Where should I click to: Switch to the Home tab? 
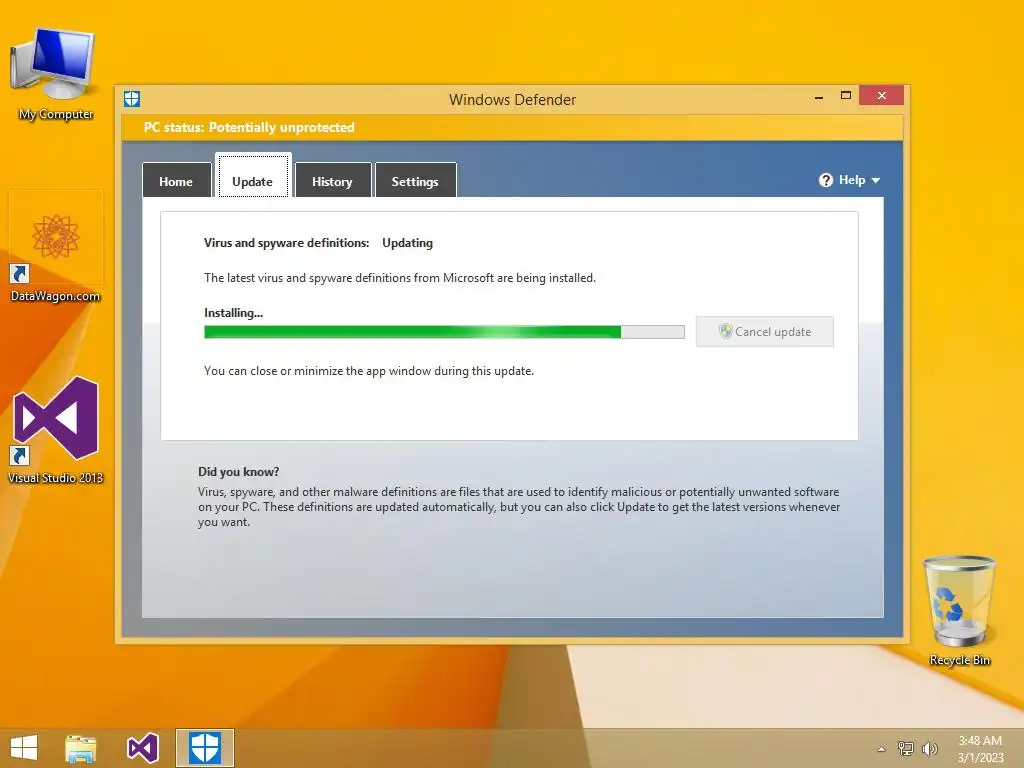pyautogui.click(x=176, y=180)
